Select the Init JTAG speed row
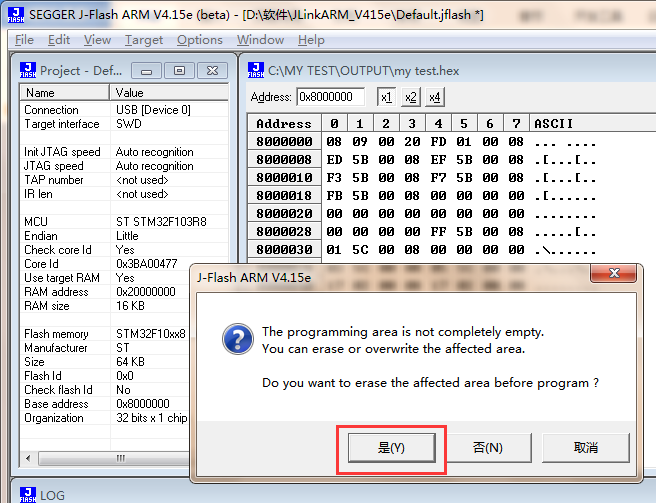The width and height of the screenshot is (656, 503). (124, 152)
